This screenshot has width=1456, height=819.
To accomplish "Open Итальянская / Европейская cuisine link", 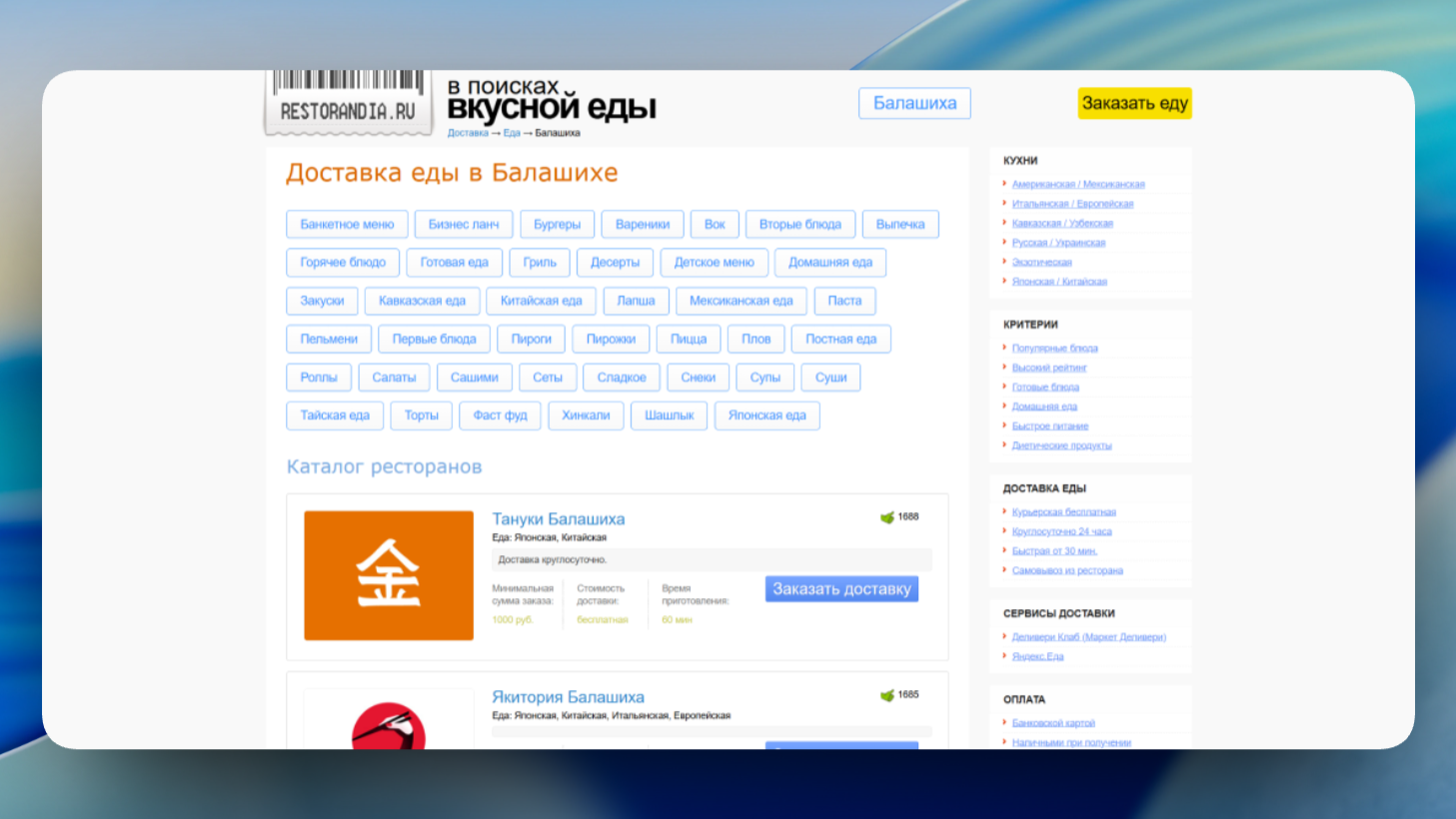I will tap(1072, 204).
